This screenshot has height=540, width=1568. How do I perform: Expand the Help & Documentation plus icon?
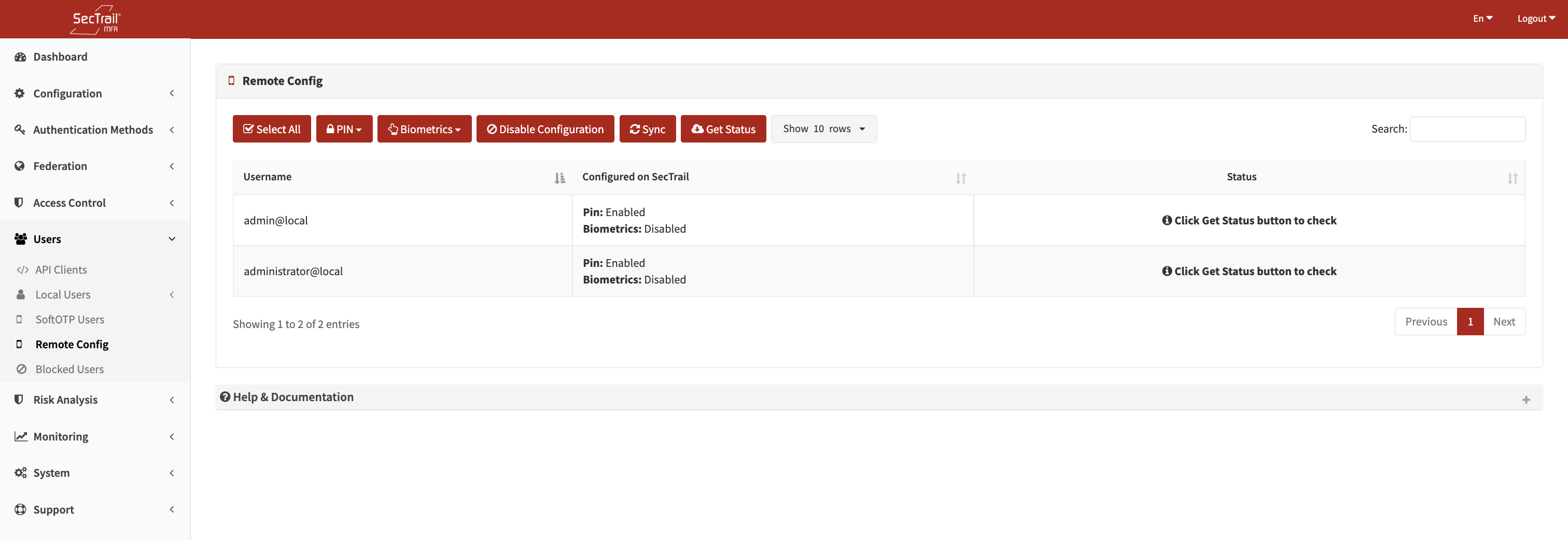(x=1525, y=400)
